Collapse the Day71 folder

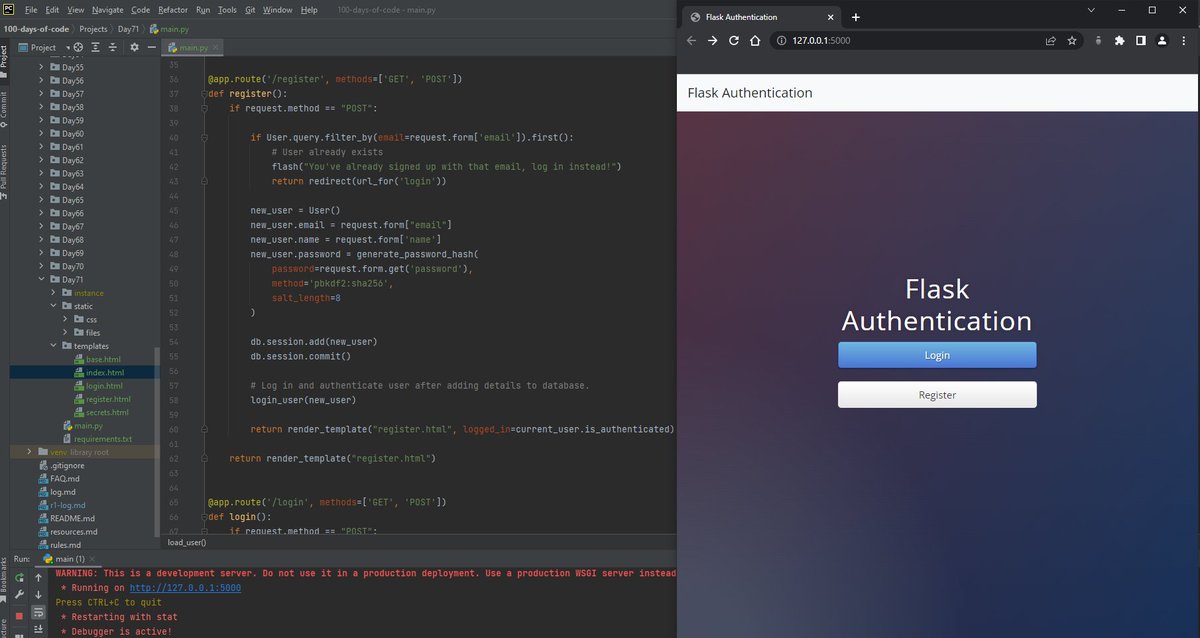click(41, 280)
